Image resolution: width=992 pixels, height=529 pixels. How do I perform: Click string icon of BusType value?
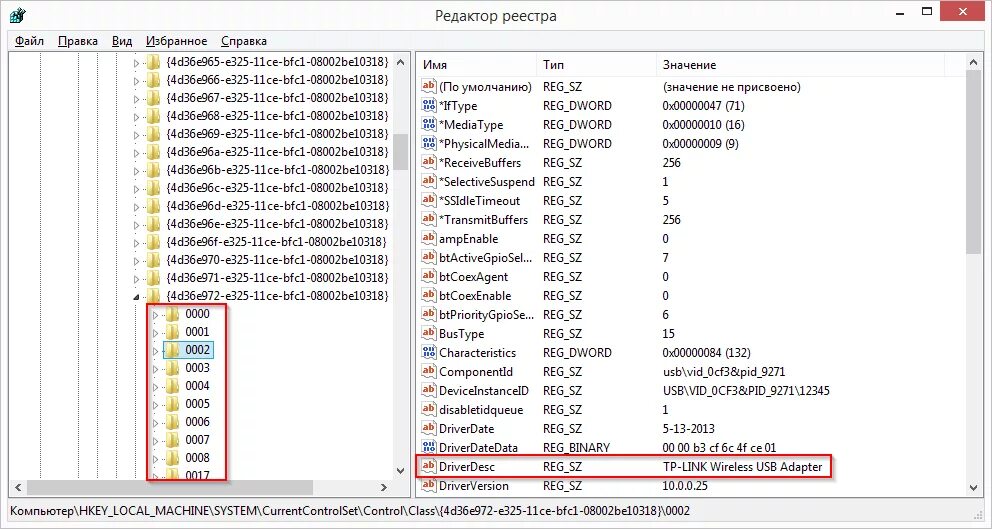pos(429,333)
